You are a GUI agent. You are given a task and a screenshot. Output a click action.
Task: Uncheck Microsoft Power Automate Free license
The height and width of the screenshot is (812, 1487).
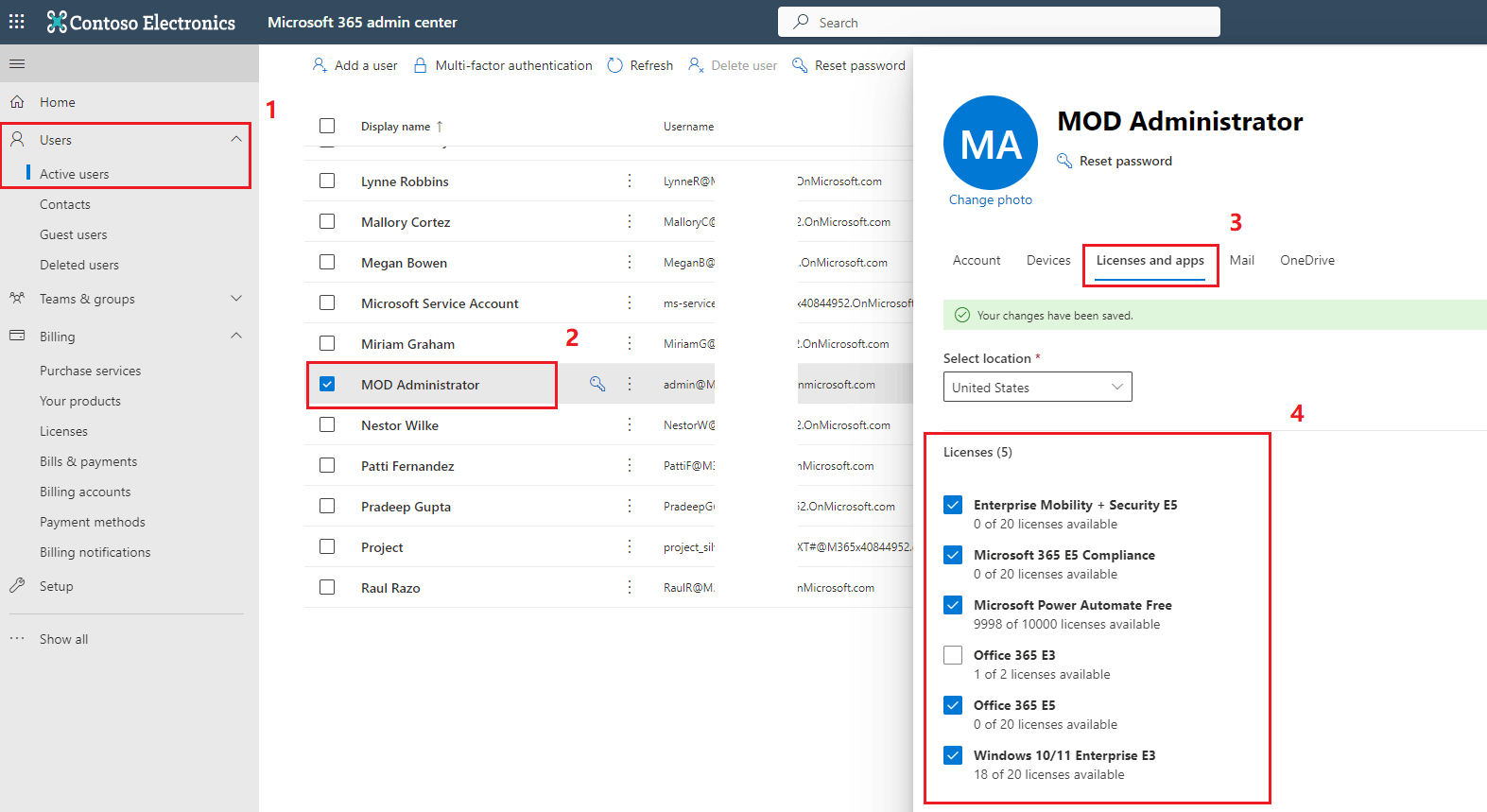point(953,605)
